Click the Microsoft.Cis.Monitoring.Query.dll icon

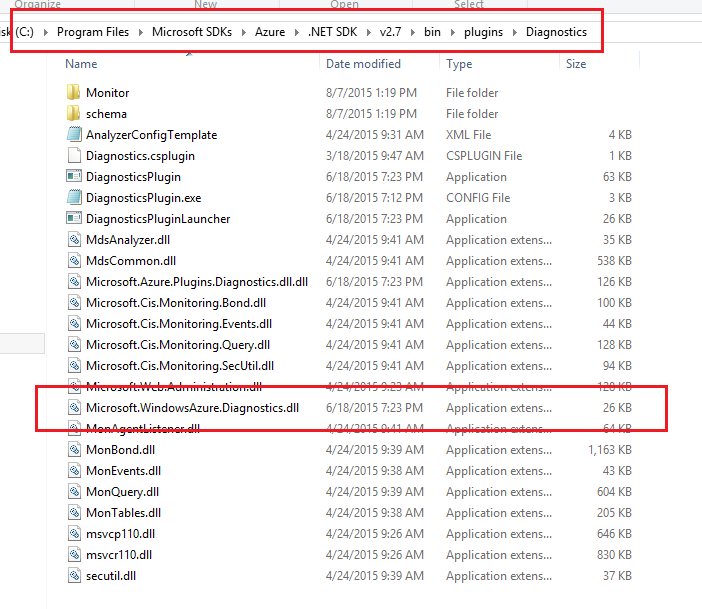(74, 345)
